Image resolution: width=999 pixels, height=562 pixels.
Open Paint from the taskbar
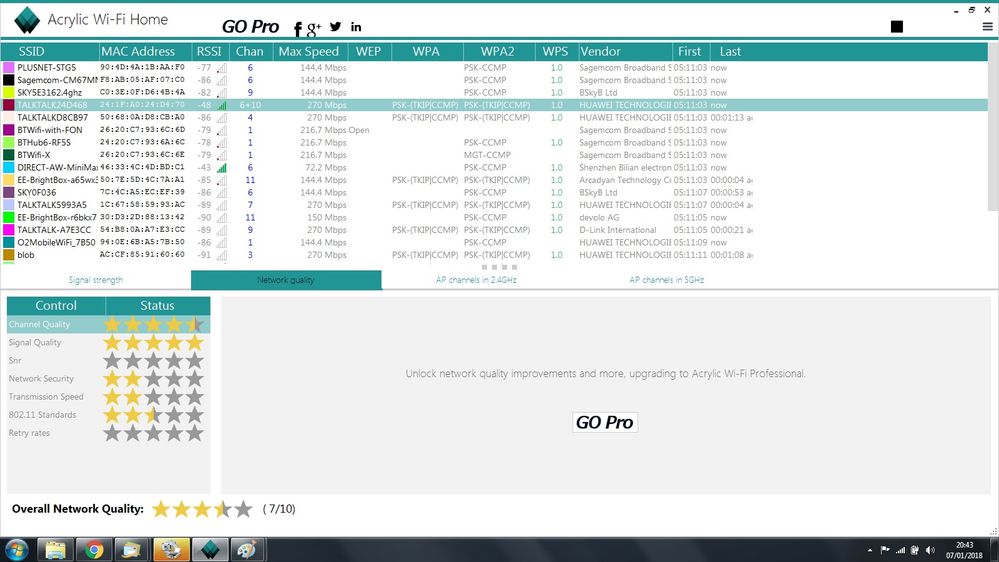click(247, 549)
